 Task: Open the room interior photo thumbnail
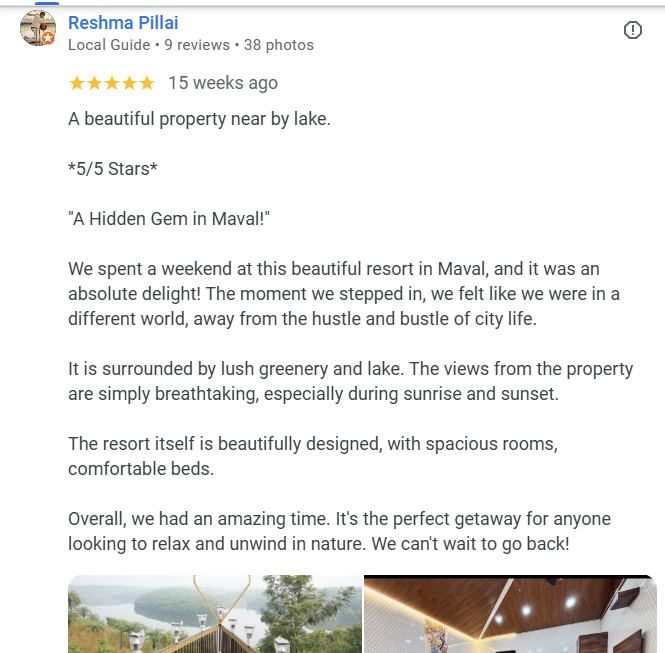[510, 614]
